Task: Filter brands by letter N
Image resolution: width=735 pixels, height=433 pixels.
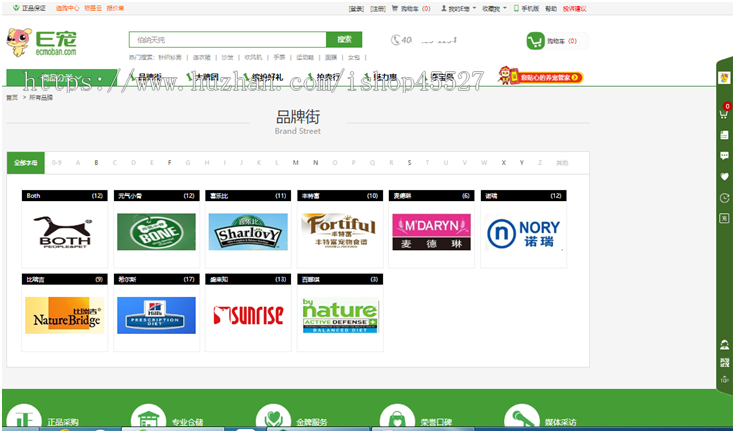Action: [x=315, y=163]
